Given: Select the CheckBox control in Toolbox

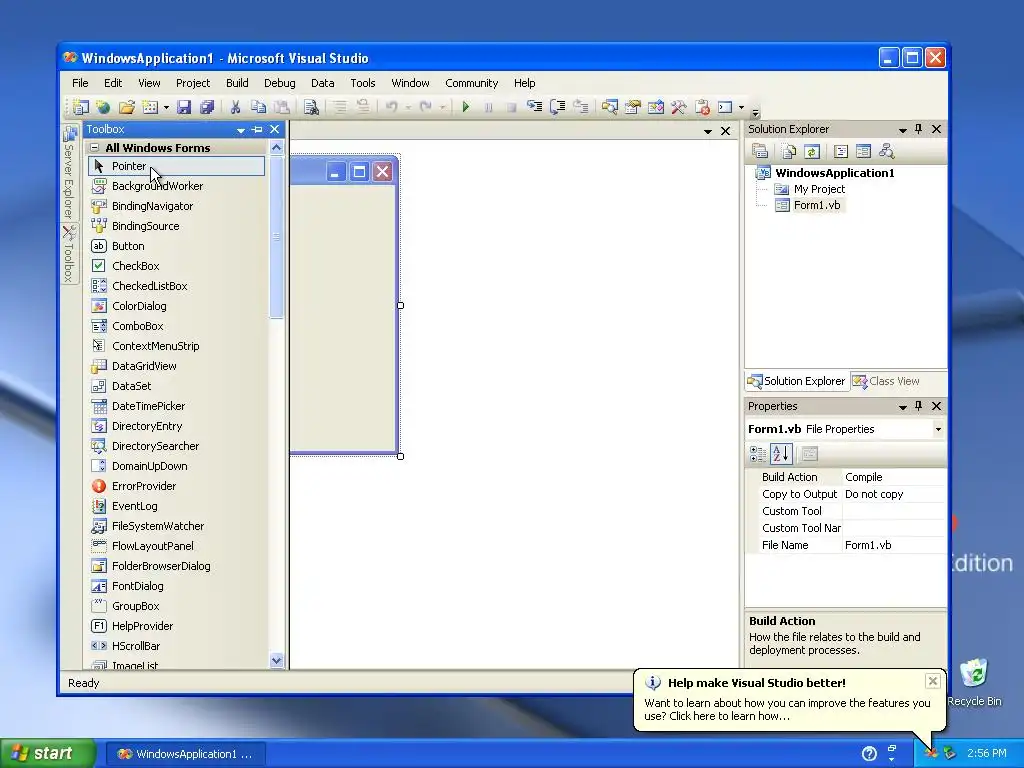Looking at the screenshot, I should click(x=176, y=266).
